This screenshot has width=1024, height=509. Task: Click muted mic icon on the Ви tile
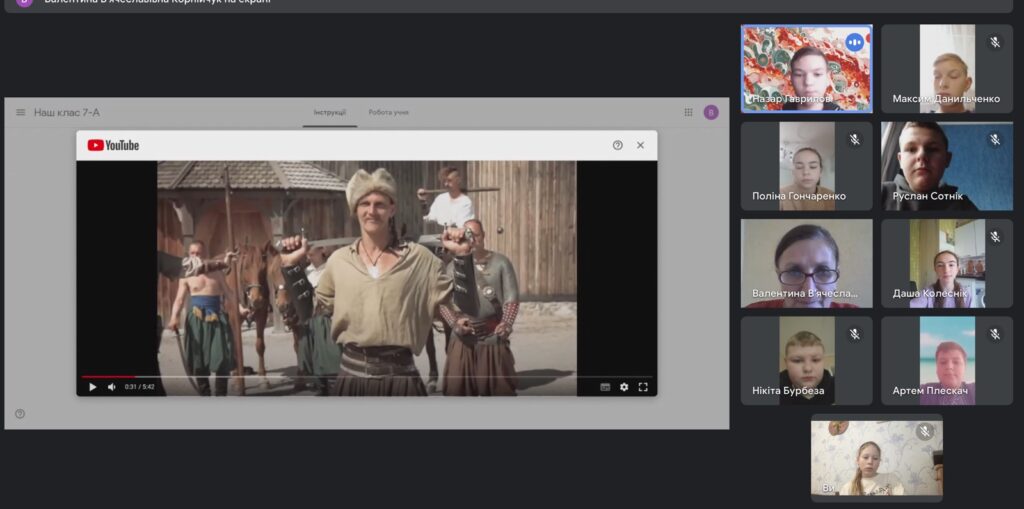[x=924, y=431]
